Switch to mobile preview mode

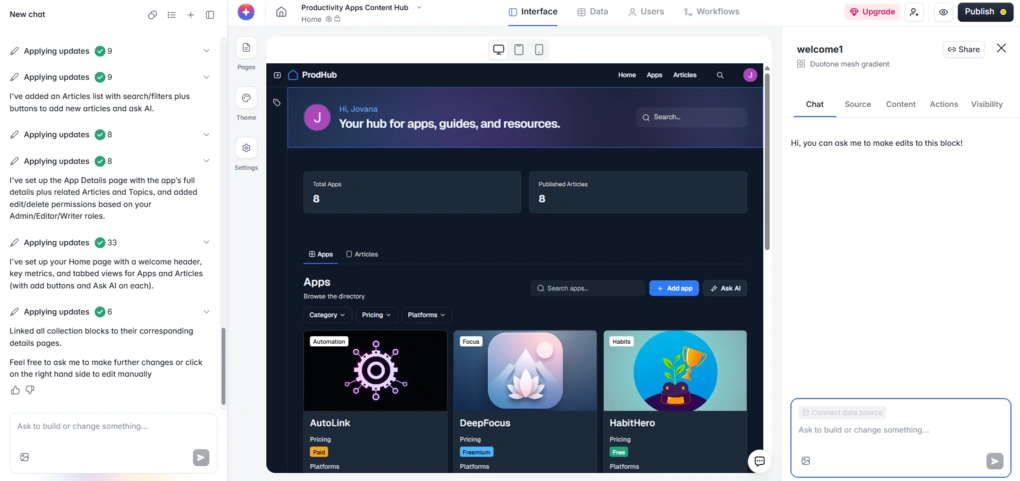[539, 49]
